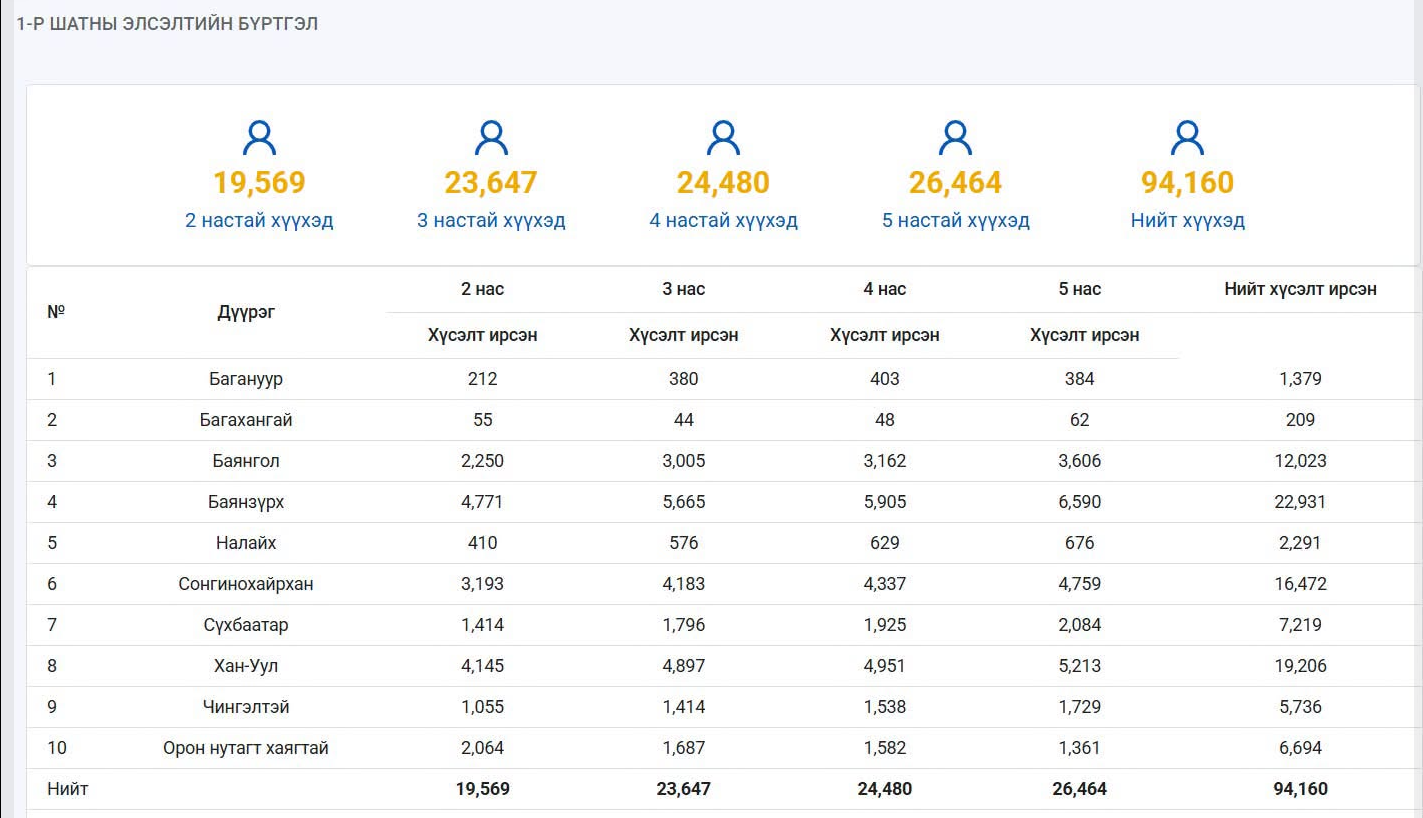Click the № column header
Image resolution: width=1423 pixels, height=818 pixels.
pyautogui.click(x=56, y=311)
